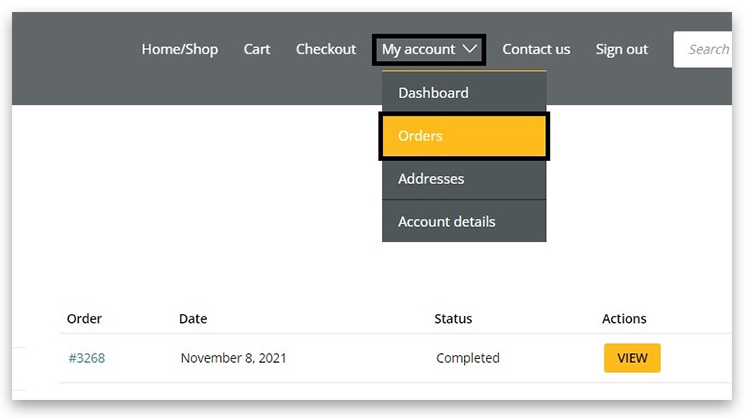The height and width of the screenshot is (418, 750).
Task: Click the Completed status text
Action: pos(468,358)
